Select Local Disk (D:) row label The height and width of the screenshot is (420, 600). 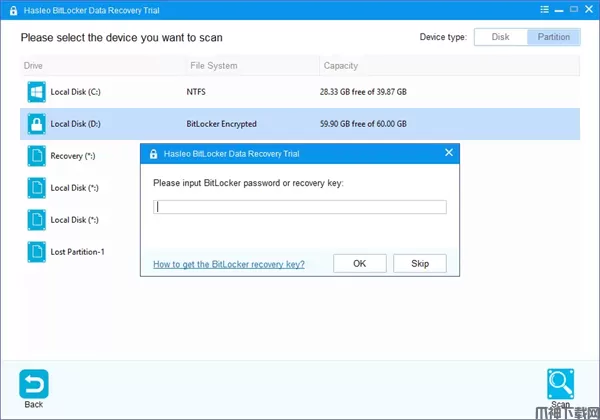click(75, 124)
